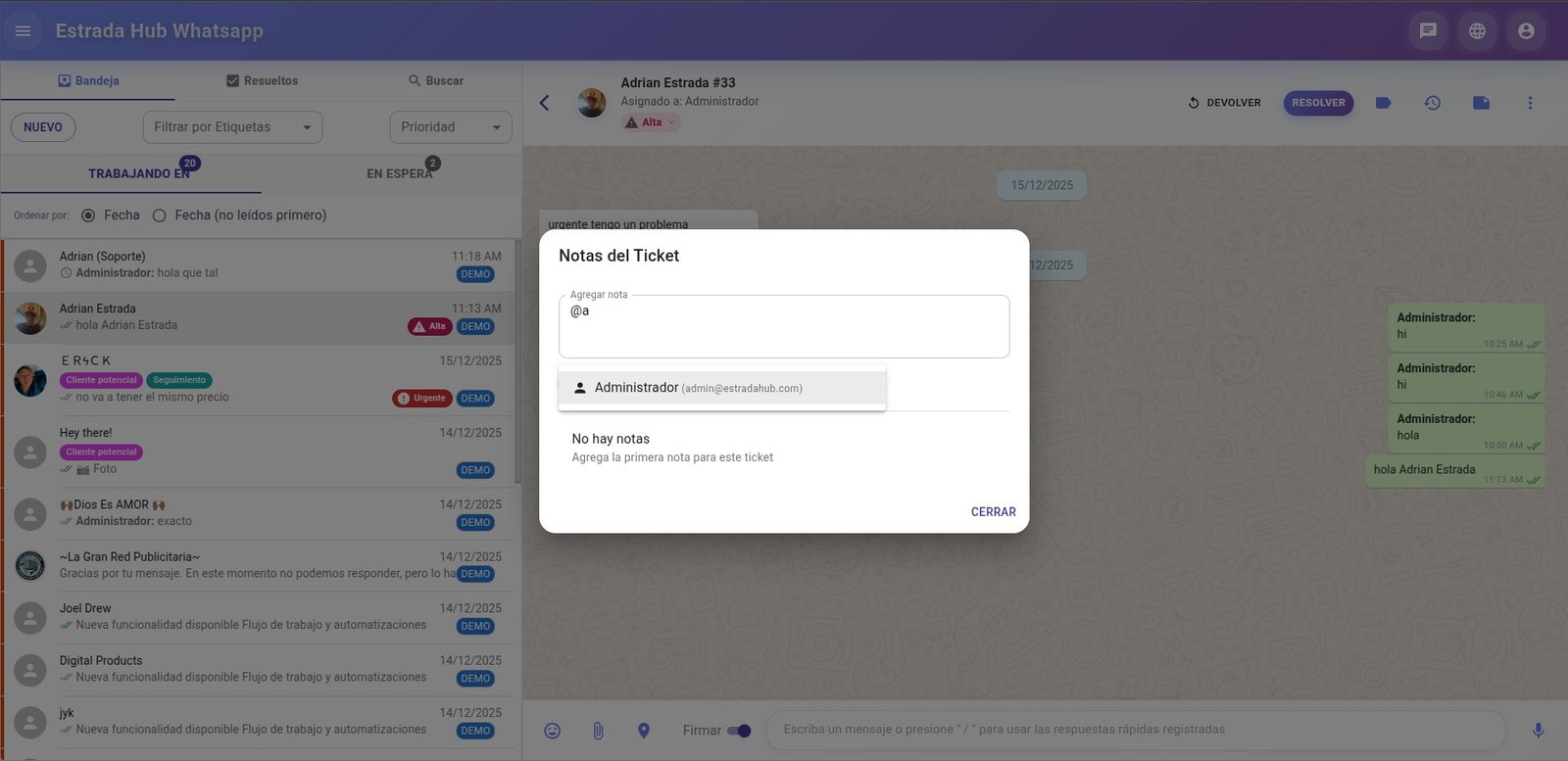The image size is (1568, 761).
Task: Click the DEVOLVER button
Action: click(x=1224, y=103)
